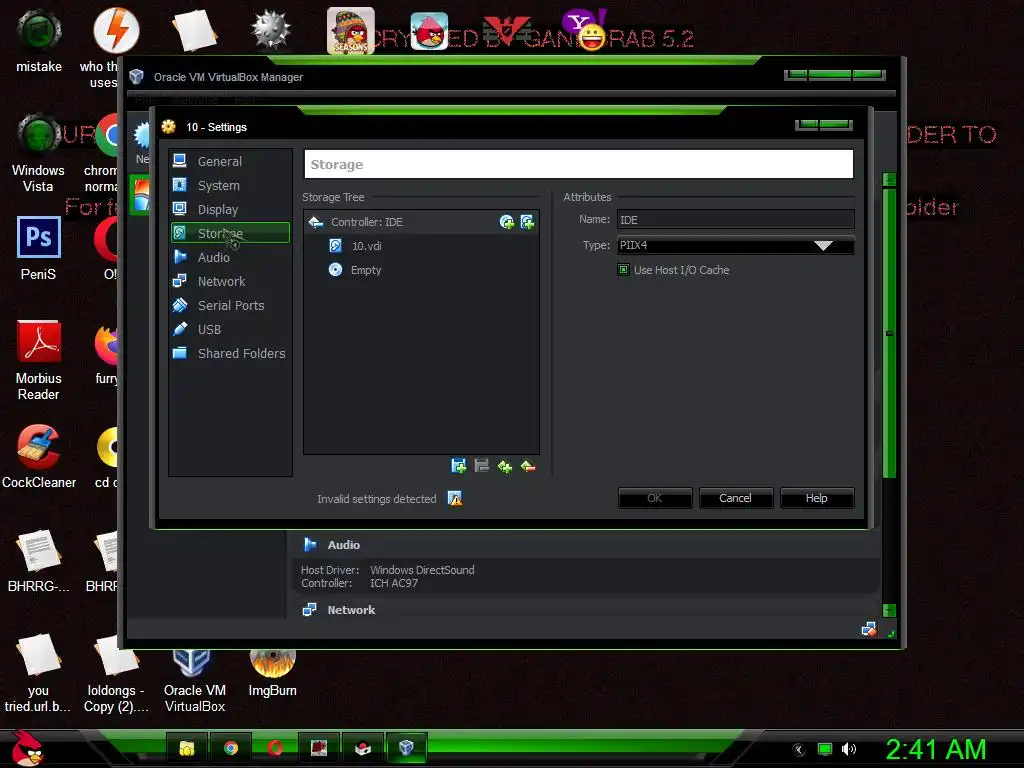Show hidden tray icons arrow
Screen dimensions: 1024x768
799,750
